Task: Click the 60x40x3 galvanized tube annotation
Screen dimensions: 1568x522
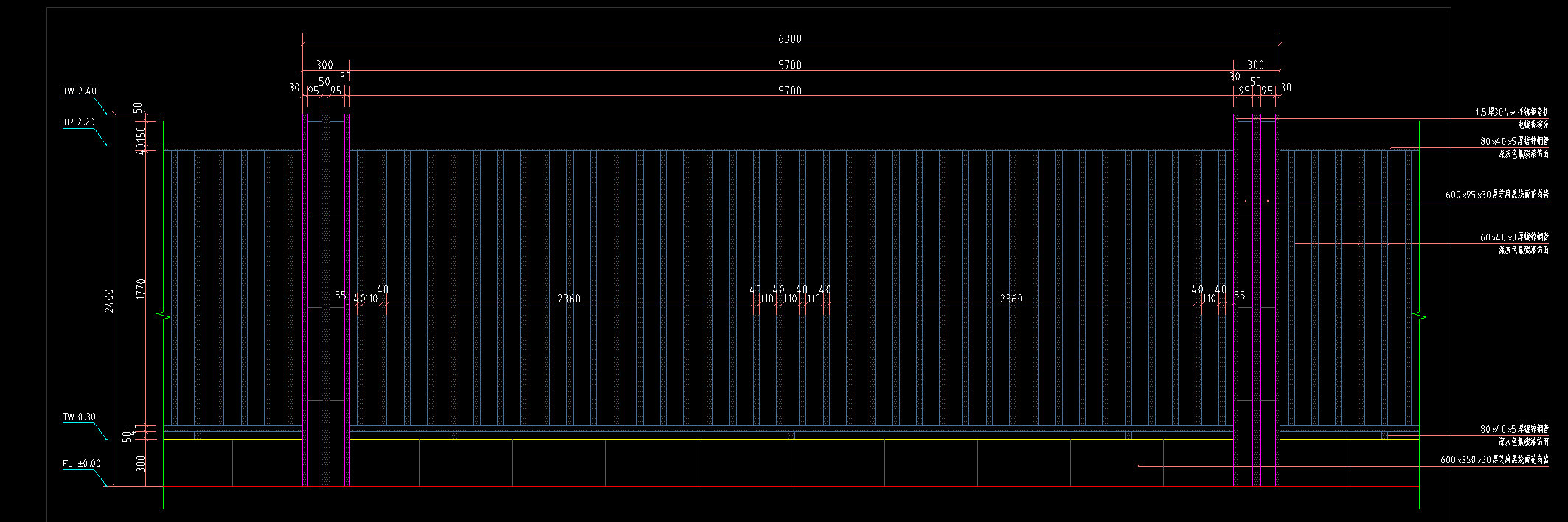Action: click(1513, 237)
